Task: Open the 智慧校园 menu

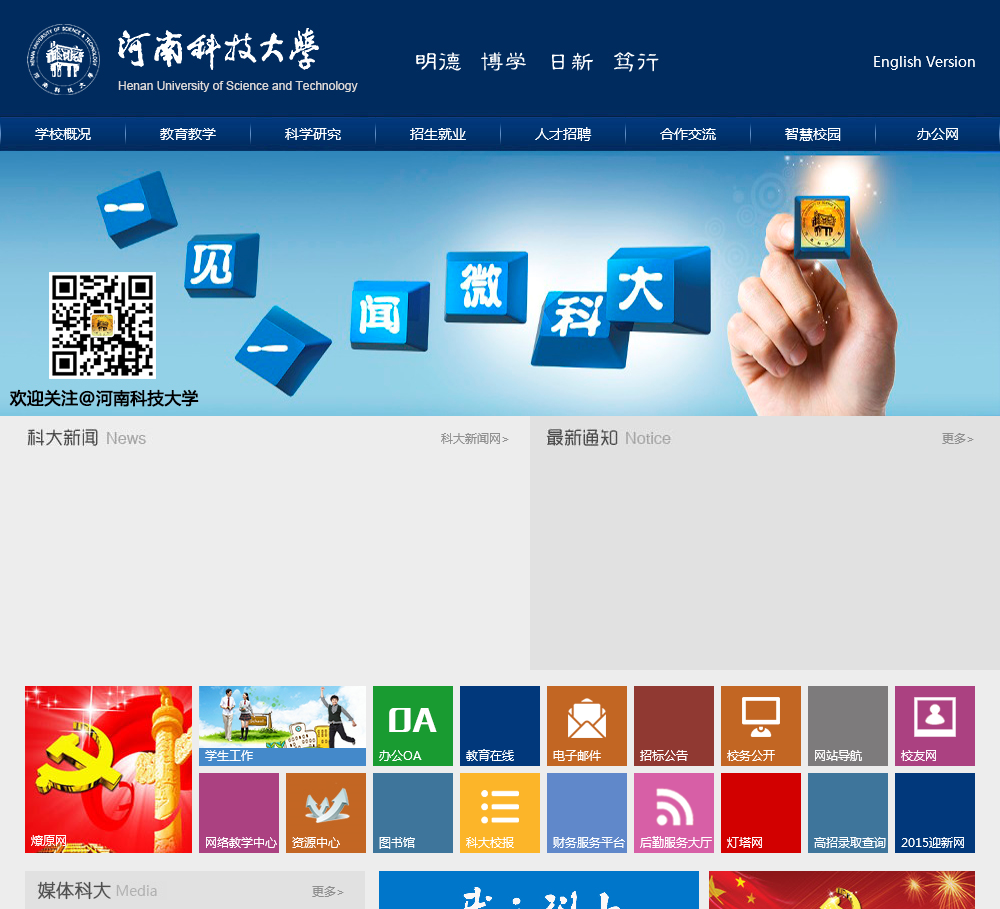Action: pos(812,134)
